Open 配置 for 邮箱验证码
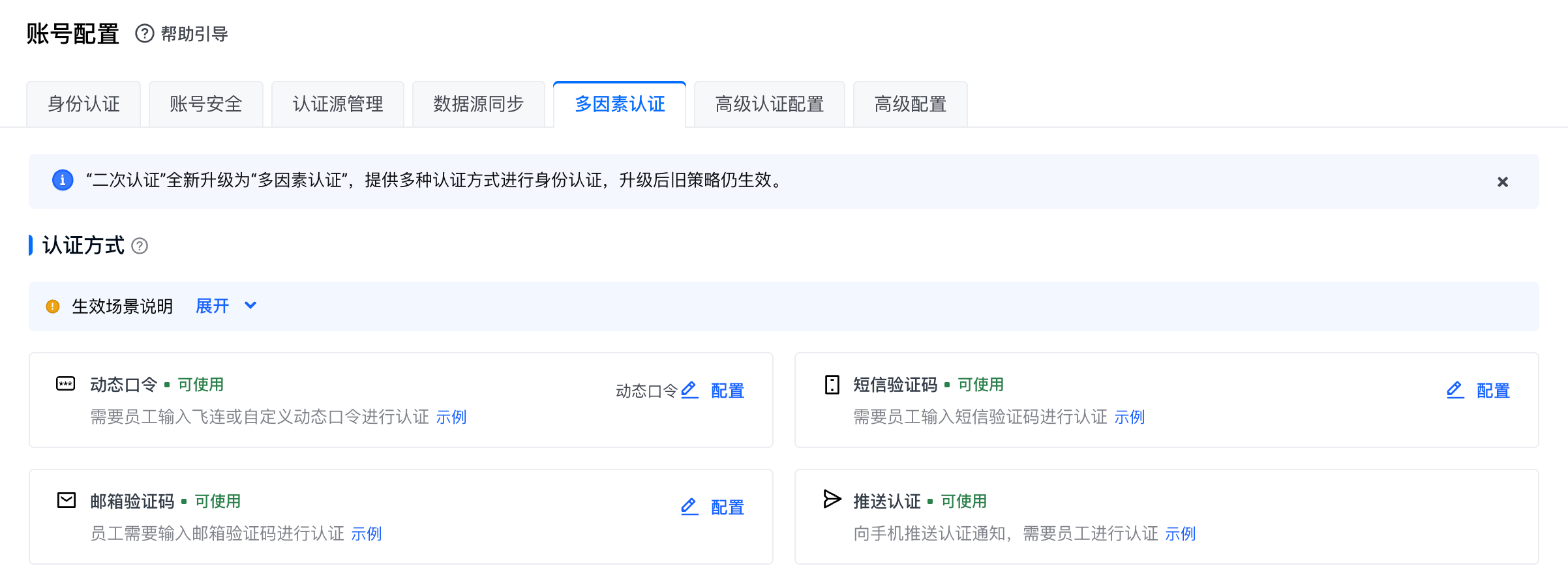Image resolution: width=1568 pixels, height=579 pixels. click(x=727, y=507)
